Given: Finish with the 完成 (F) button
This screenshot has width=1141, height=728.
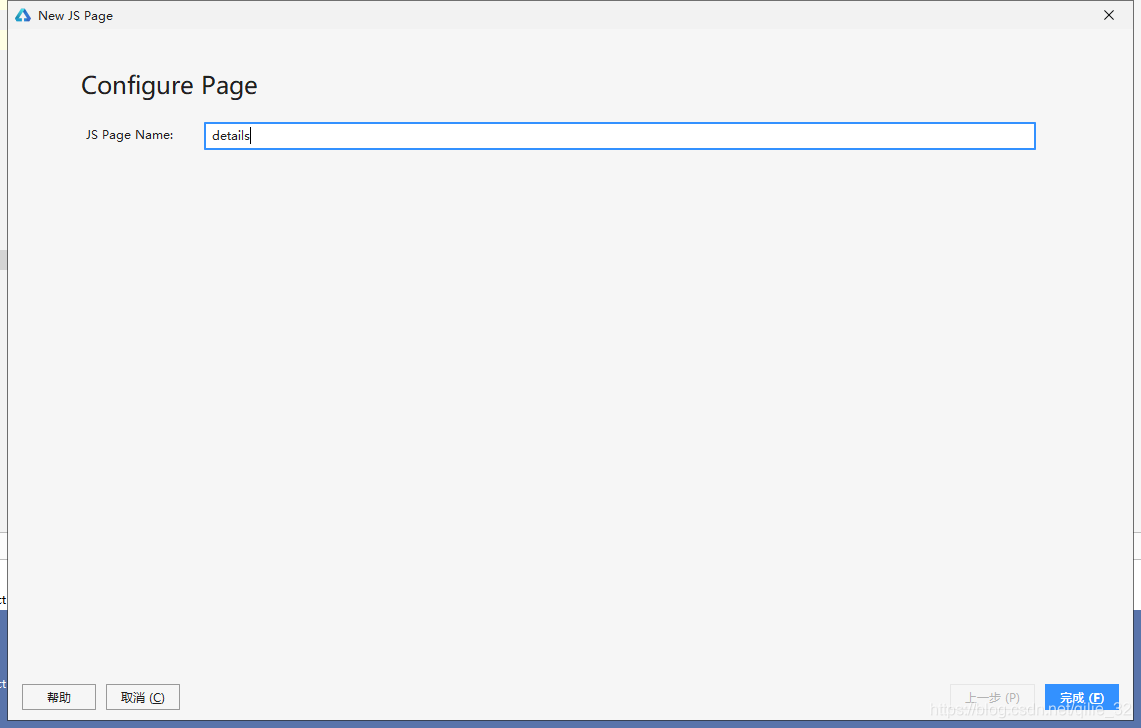Looking at the screenshot, I should pos(1081,697).
